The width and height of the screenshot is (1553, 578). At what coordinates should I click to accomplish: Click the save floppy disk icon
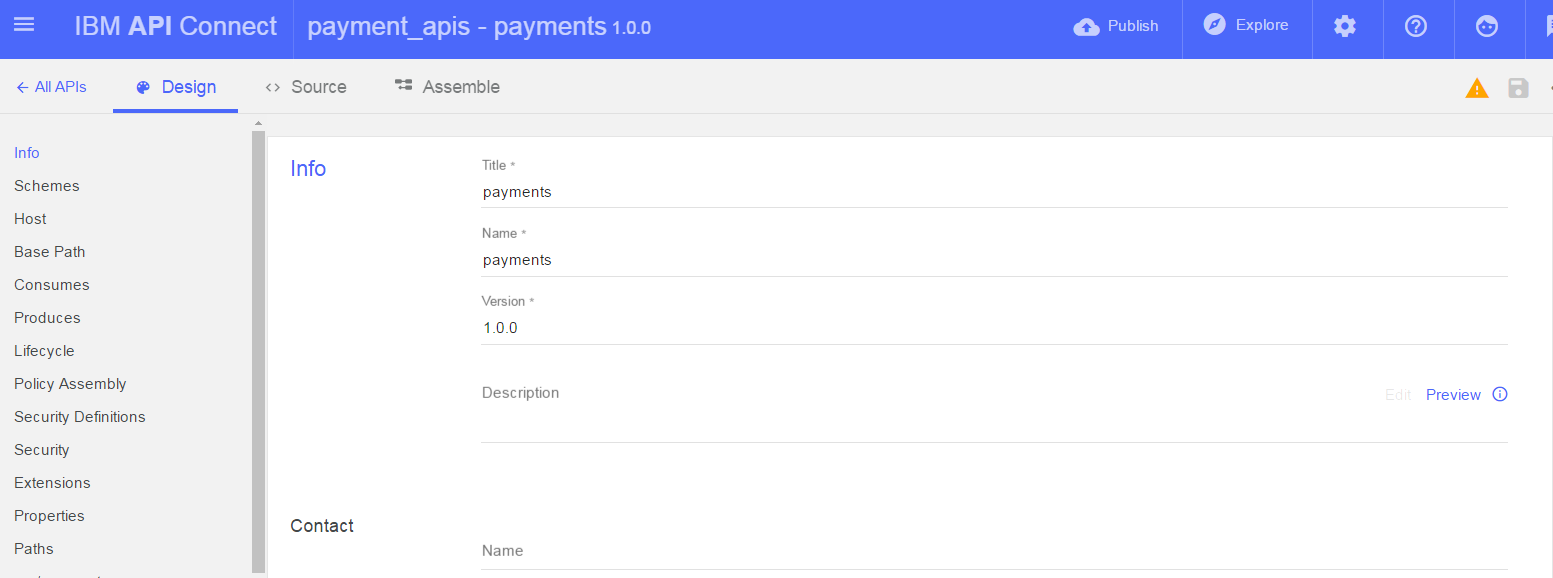click(1519, 88)
